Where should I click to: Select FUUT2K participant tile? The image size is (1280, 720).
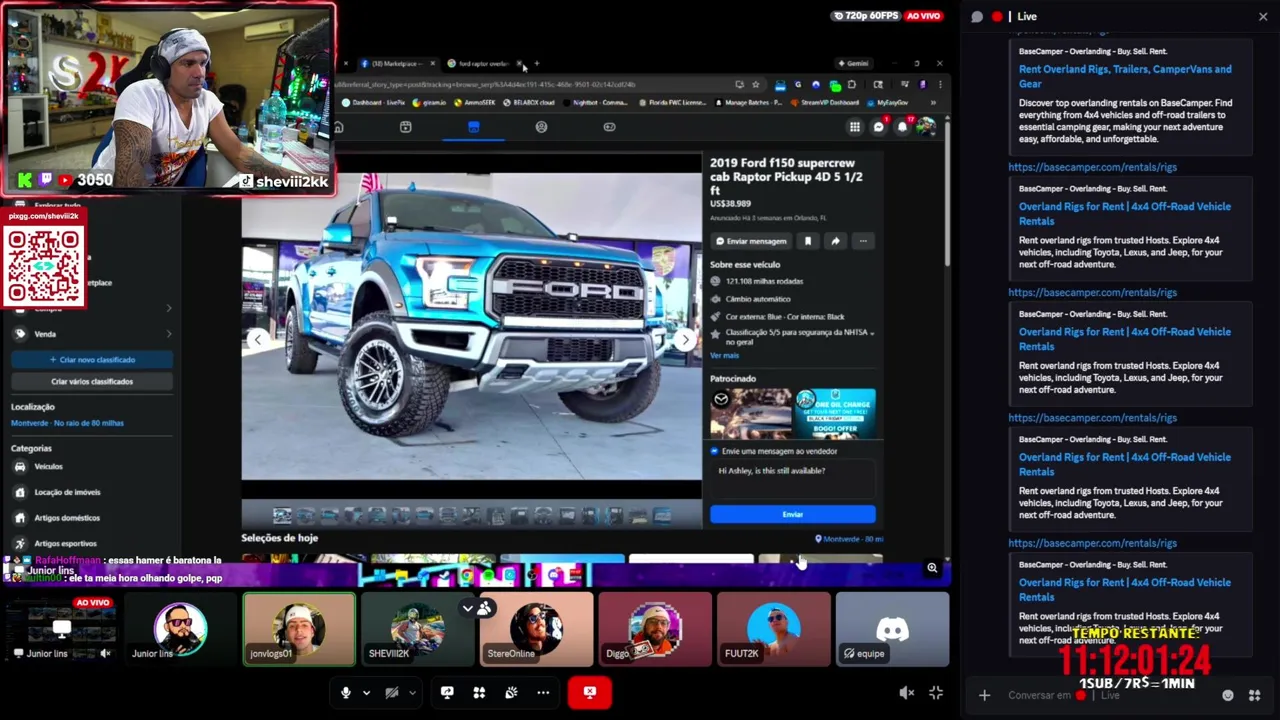tap(774, 629)
